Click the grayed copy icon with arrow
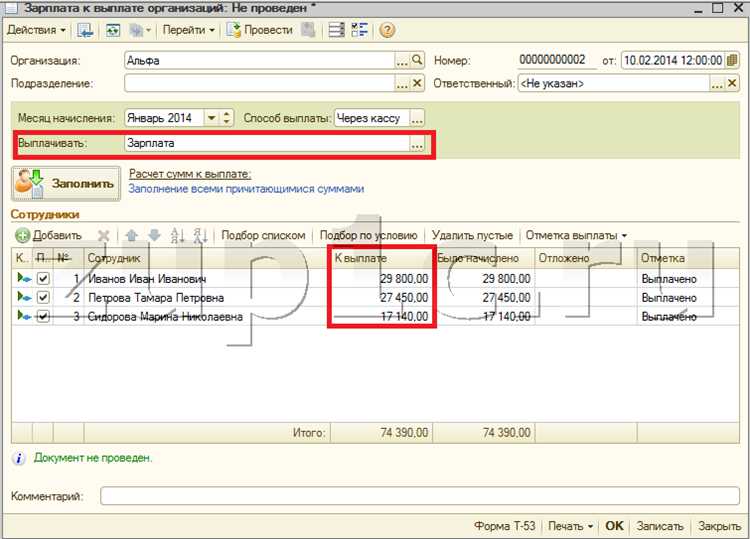 [139, 30]
